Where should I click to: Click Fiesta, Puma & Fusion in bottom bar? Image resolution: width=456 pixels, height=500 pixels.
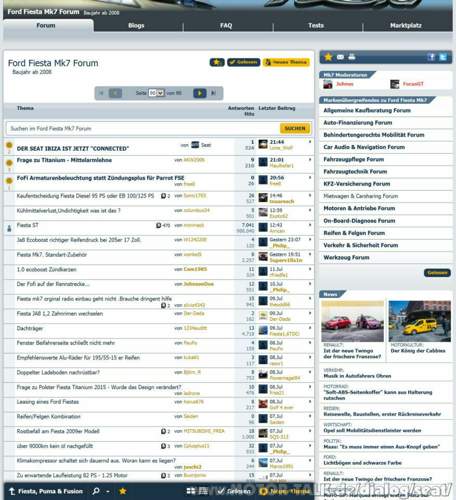[x=50, y=491]
